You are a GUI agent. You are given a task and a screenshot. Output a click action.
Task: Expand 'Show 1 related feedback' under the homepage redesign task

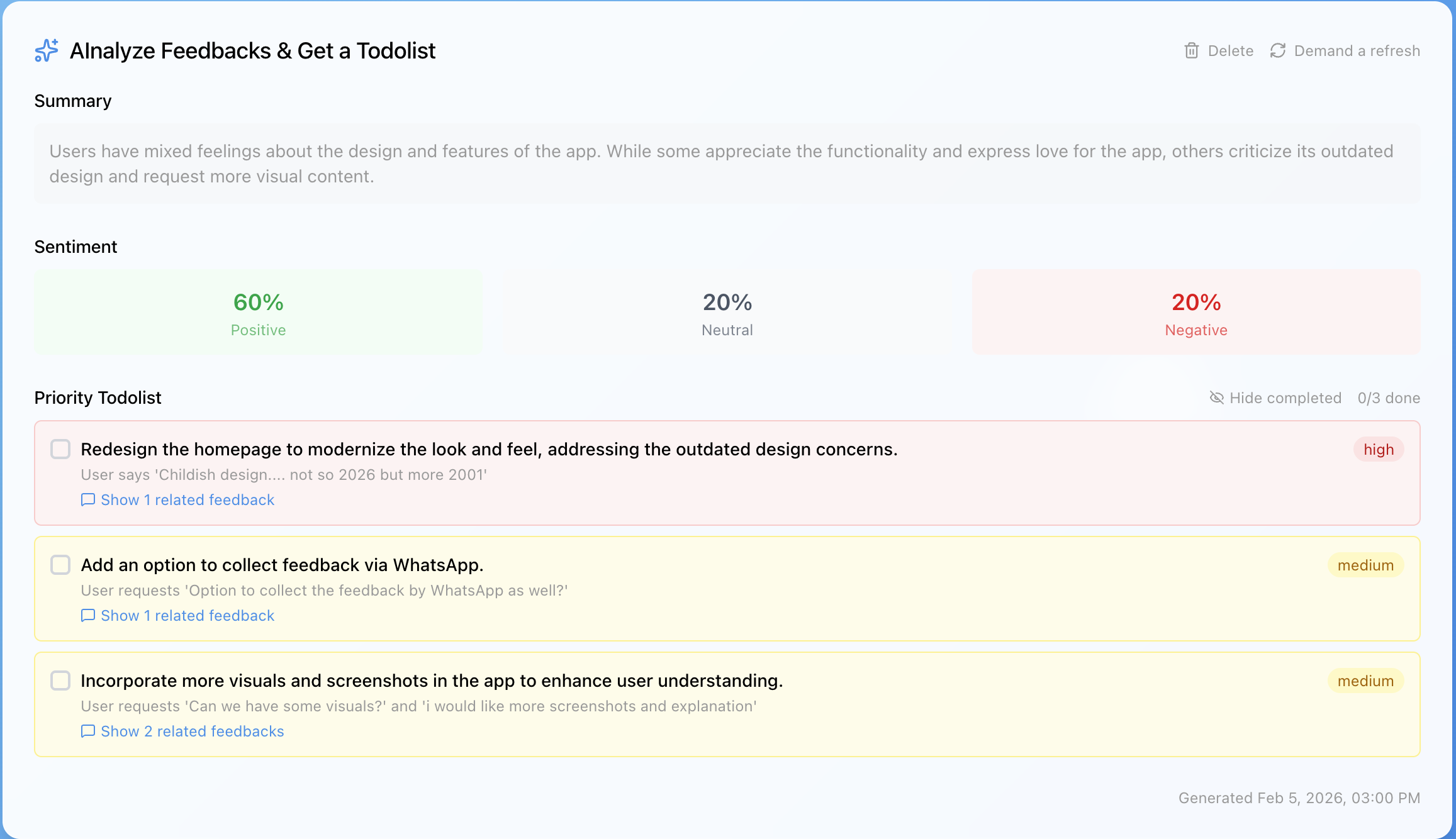188,499
